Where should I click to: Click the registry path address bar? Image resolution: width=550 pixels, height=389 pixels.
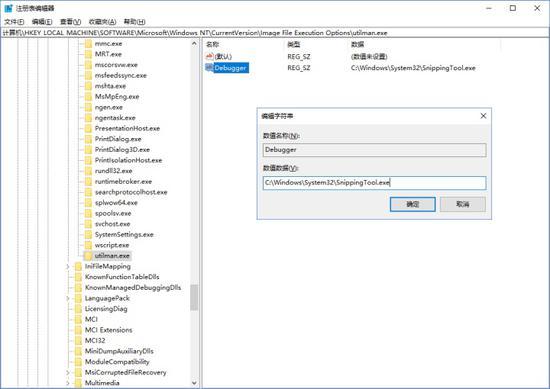click(x=275, y=33)
